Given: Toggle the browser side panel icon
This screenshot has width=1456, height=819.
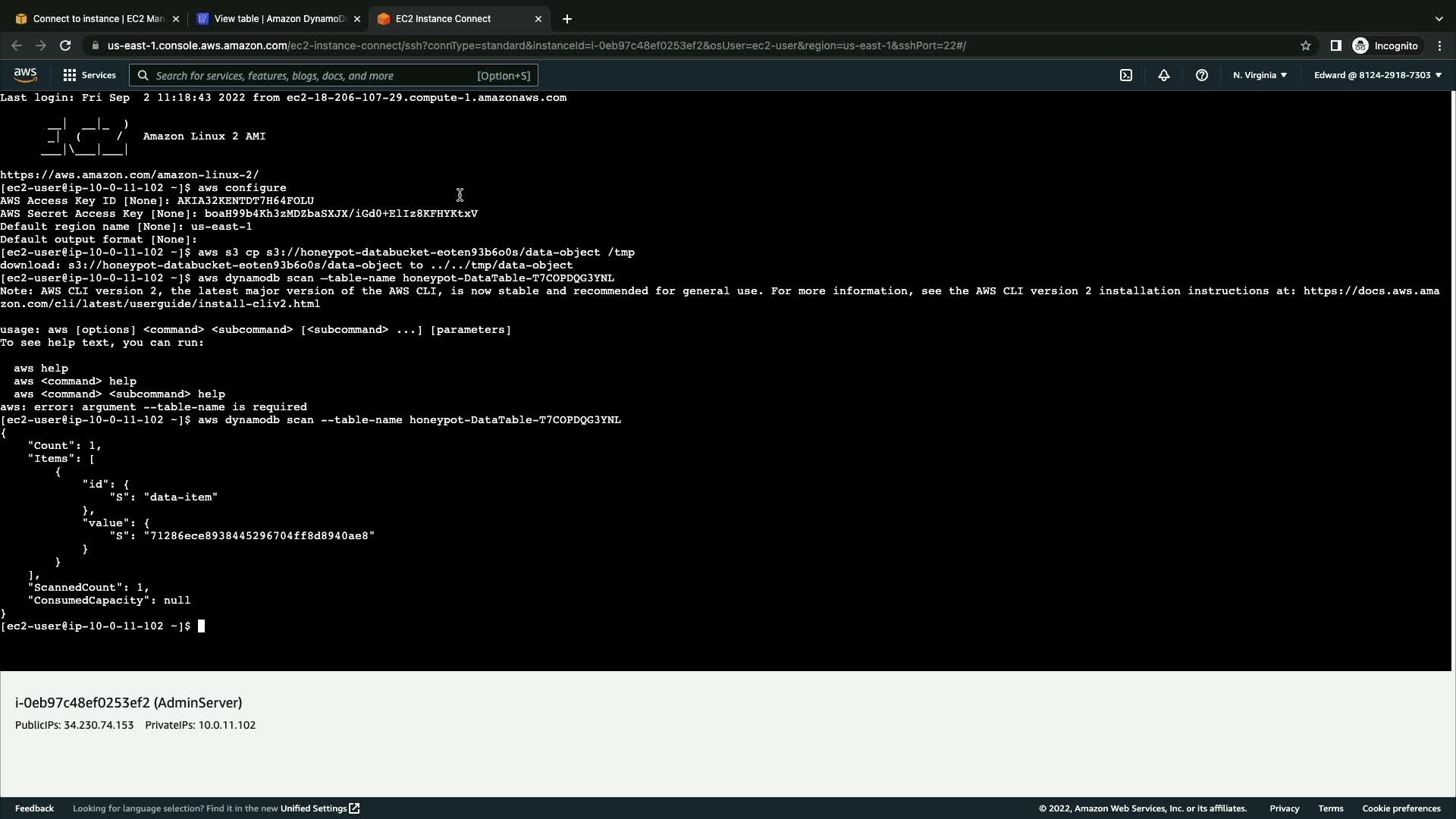Looking at the screenshot, I should (1335, 45).
